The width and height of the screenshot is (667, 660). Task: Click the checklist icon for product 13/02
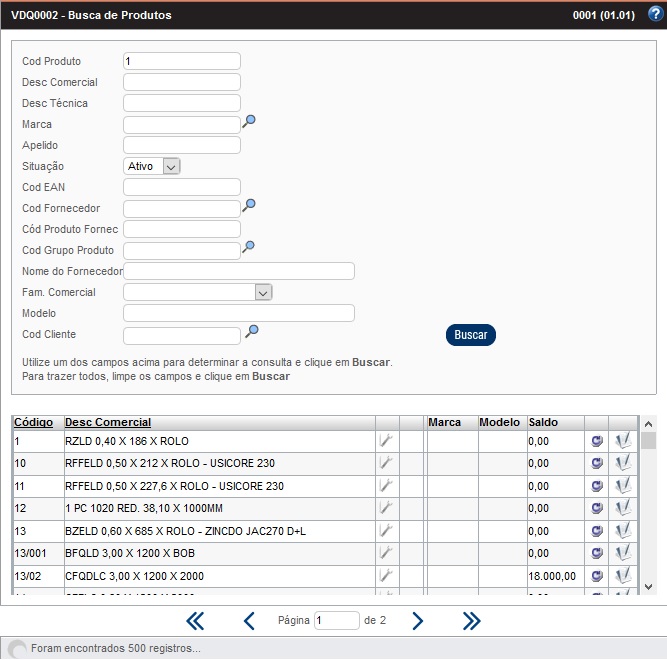pyautogui.click(x=623, y=576)
